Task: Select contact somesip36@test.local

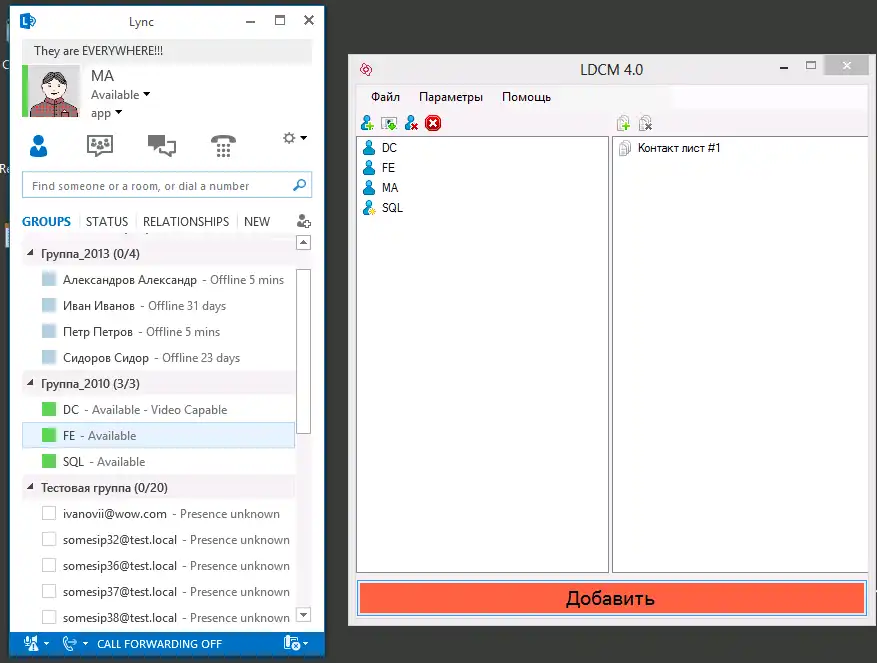Action: coord(158,566)
